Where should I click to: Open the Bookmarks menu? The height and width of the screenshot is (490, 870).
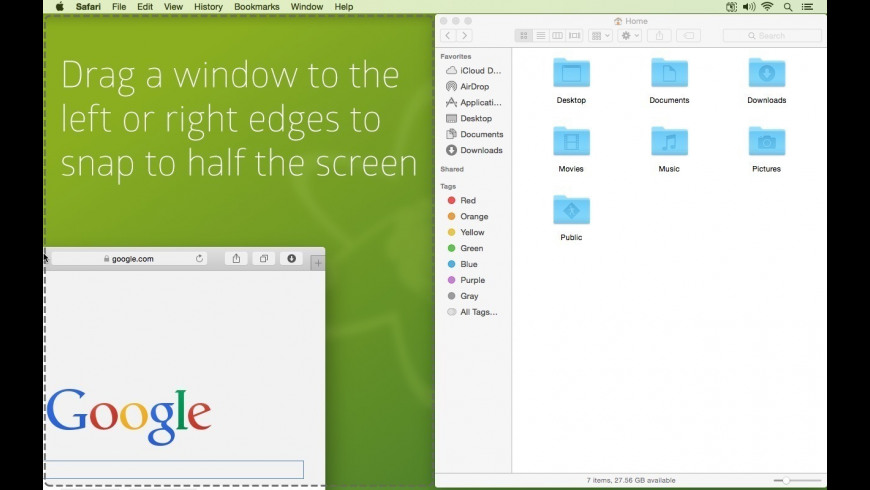[x=257, y=7]
